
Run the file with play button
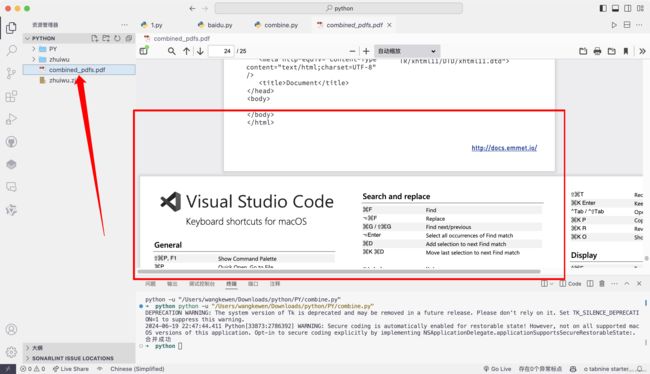coord(614,25)
